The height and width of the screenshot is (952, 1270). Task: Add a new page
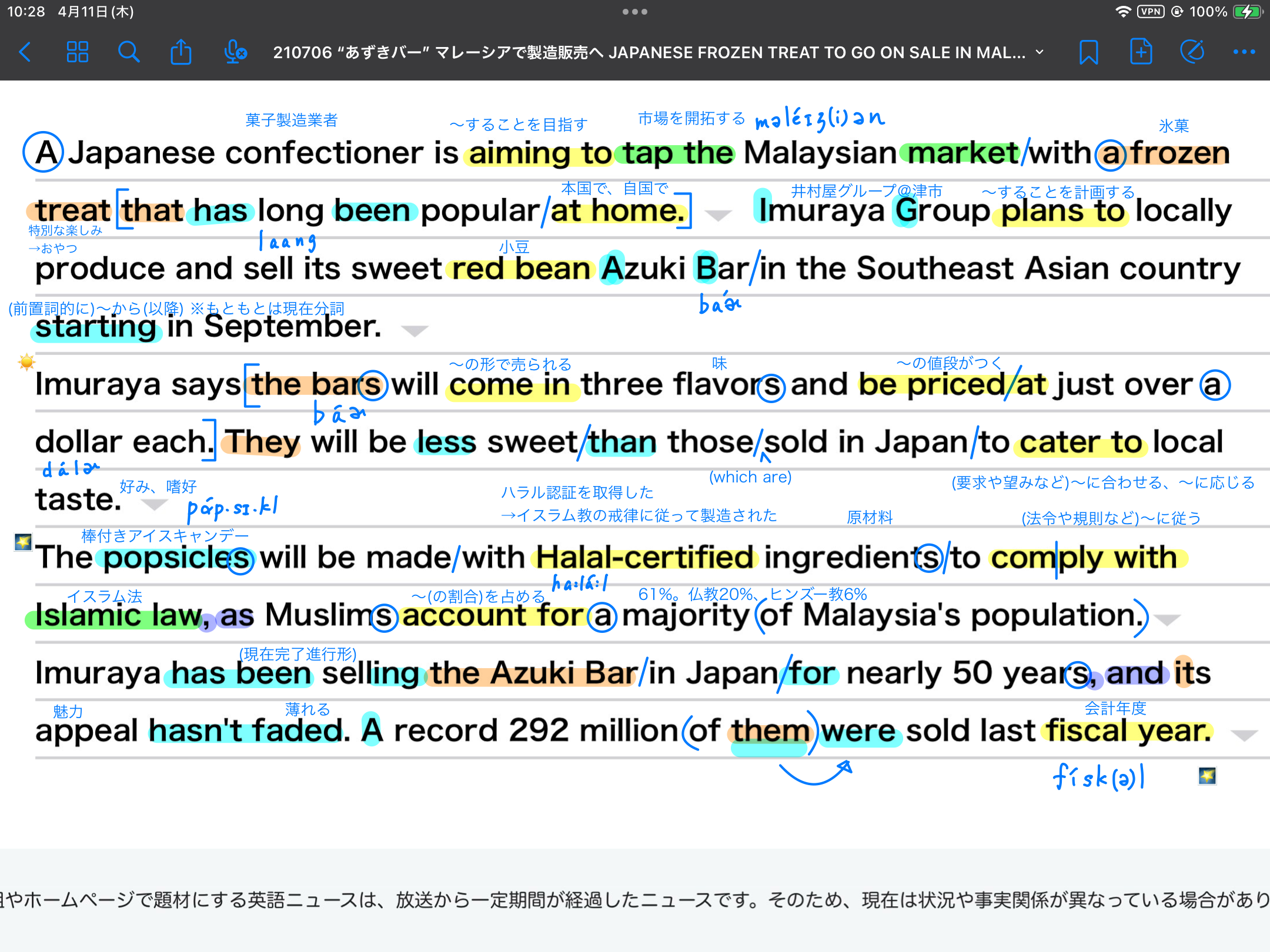(x=1141, y=52)
